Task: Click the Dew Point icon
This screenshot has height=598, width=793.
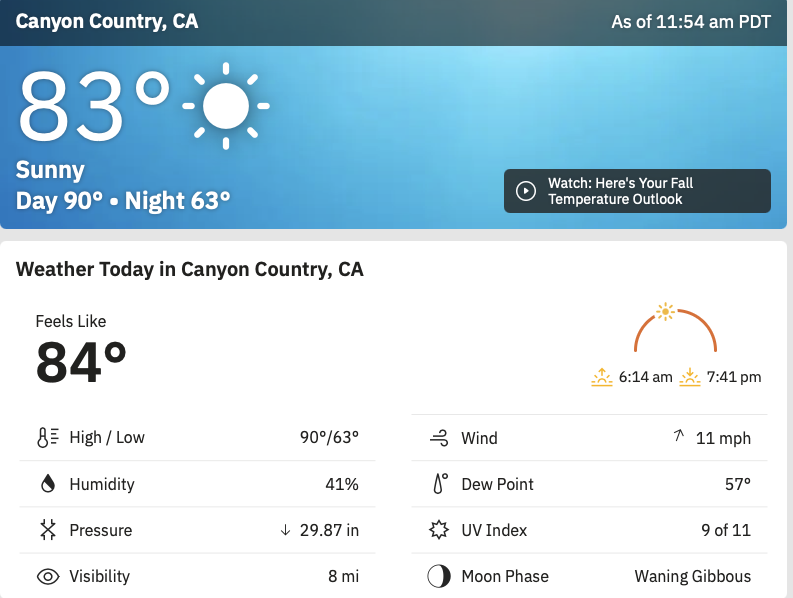Action: [440, 484]
